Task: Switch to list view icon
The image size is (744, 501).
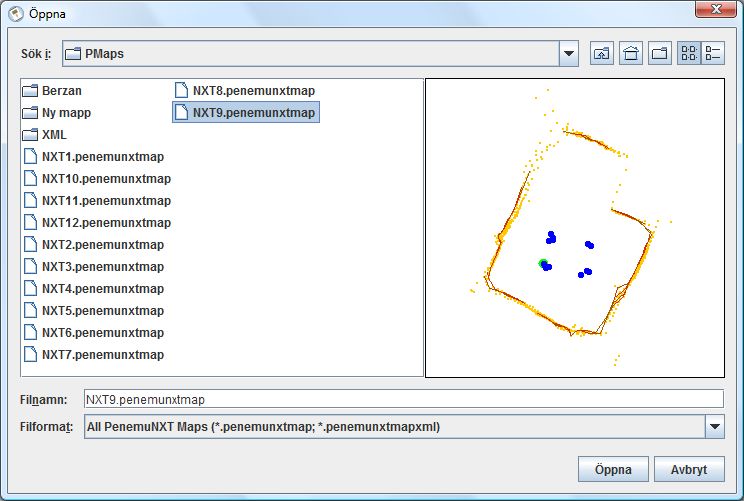Action: click(689, 53)
